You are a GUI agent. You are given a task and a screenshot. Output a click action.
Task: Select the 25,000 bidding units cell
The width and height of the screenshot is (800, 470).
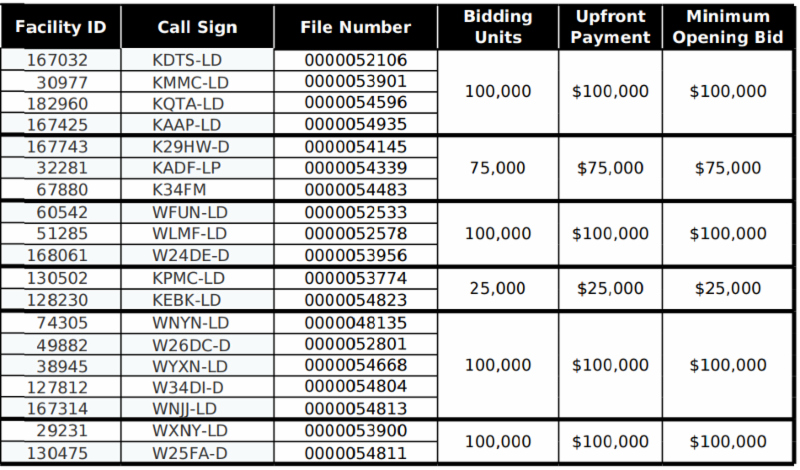[x=498, y=288]
